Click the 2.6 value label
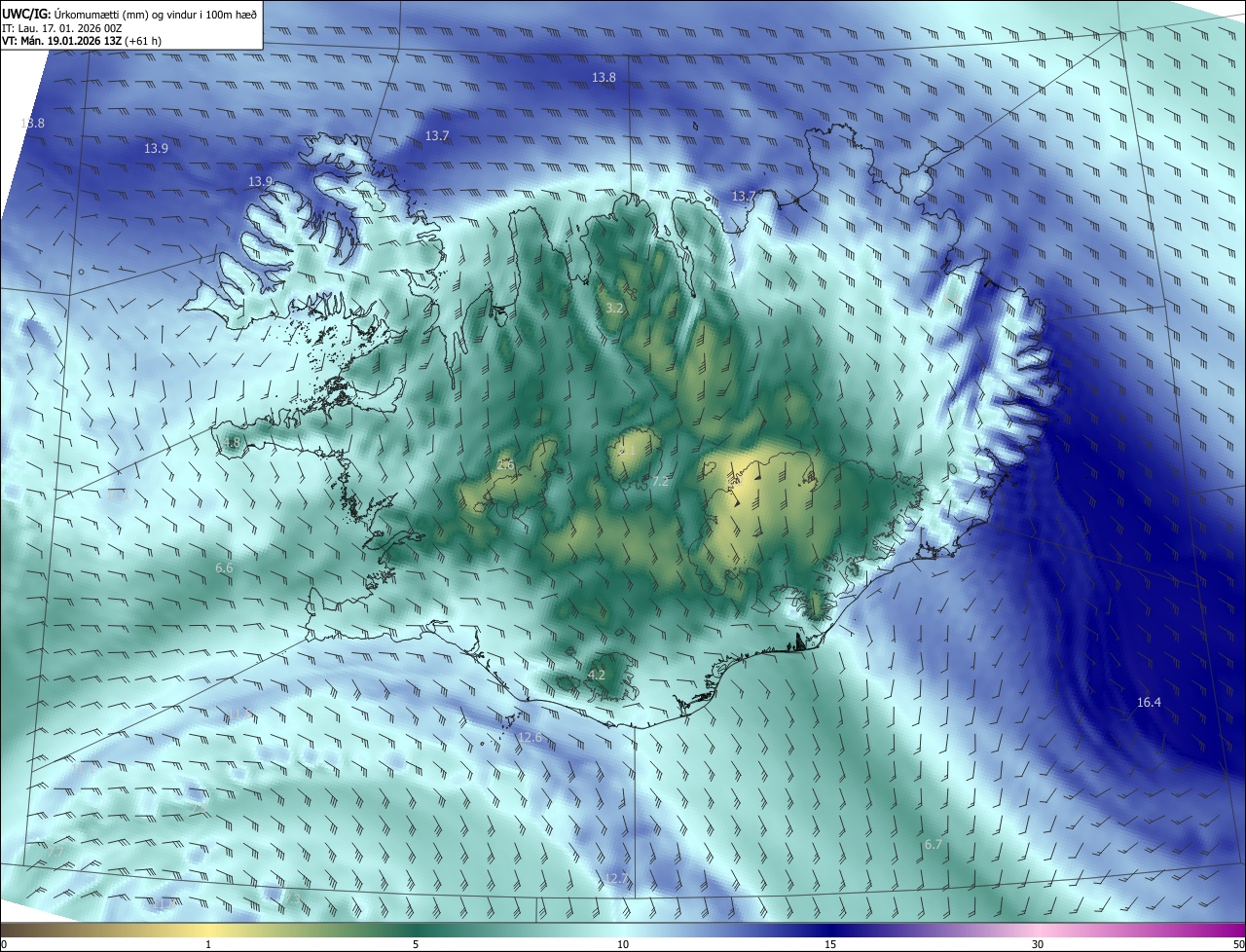Screen dimensions: 1246x952 [505, 464]
